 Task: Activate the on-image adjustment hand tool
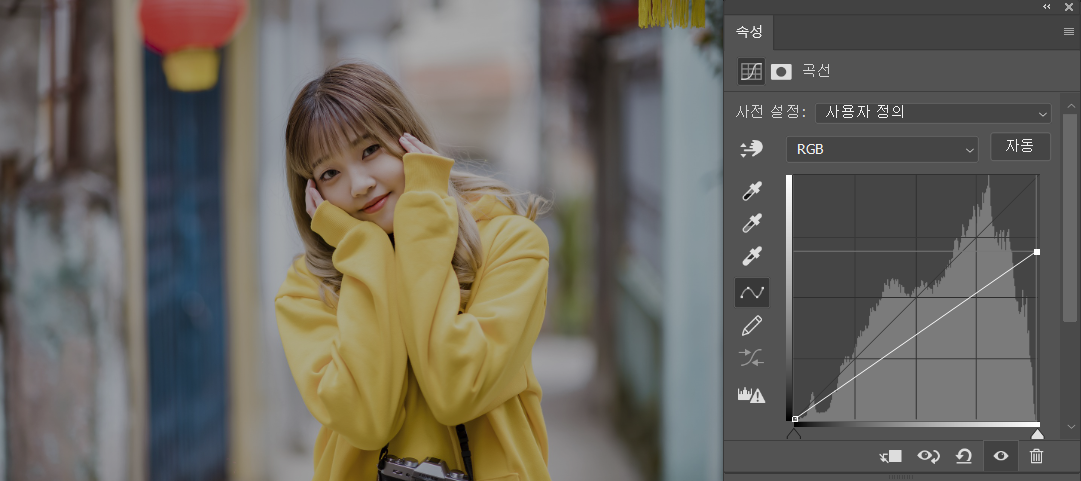[x=751, y=149]
